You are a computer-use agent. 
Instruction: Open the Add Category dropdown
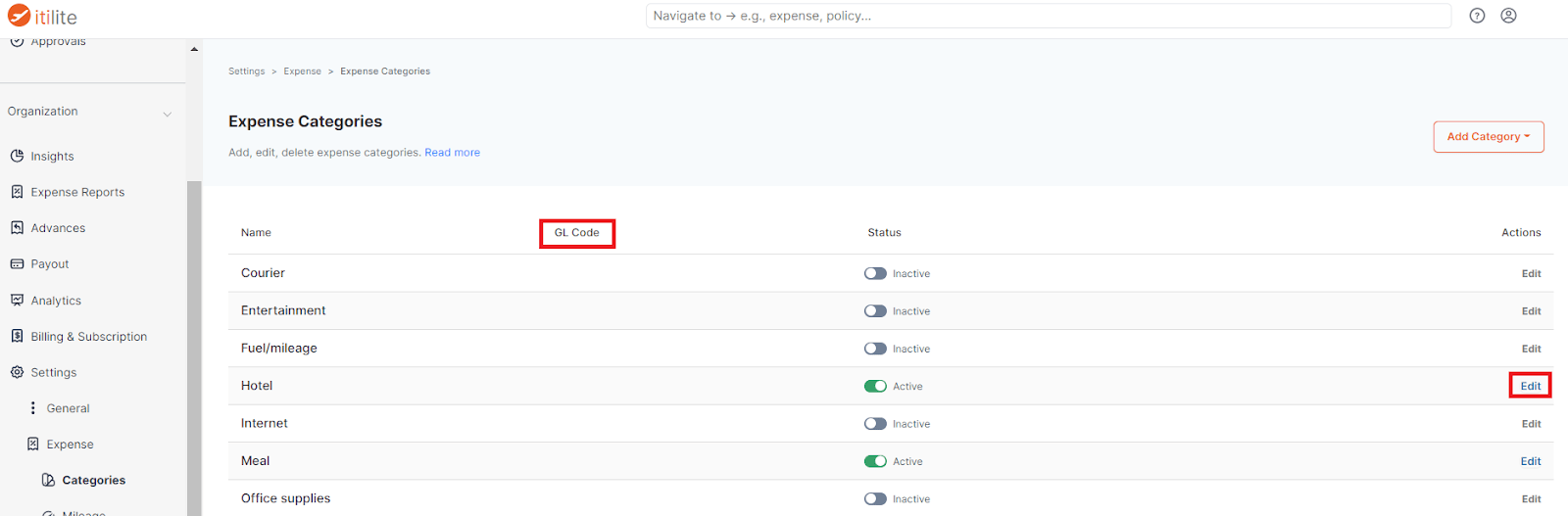pyautogui.click(x=1488, y=137)
